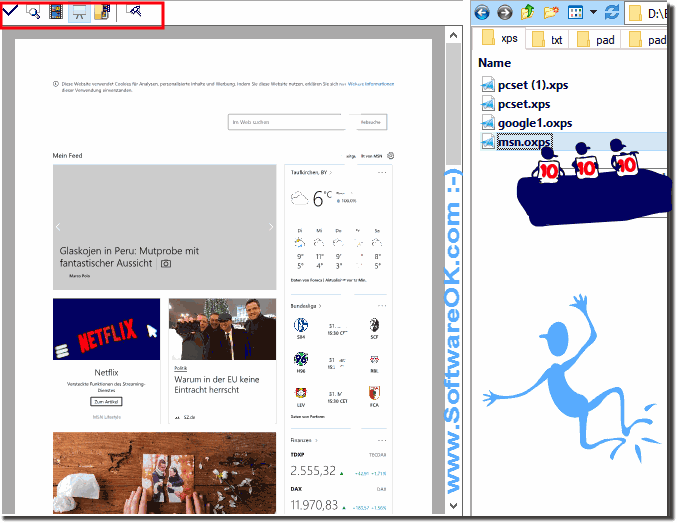Toggle the presentation screen preview icon
677x523 pixels.
point(79,12)
